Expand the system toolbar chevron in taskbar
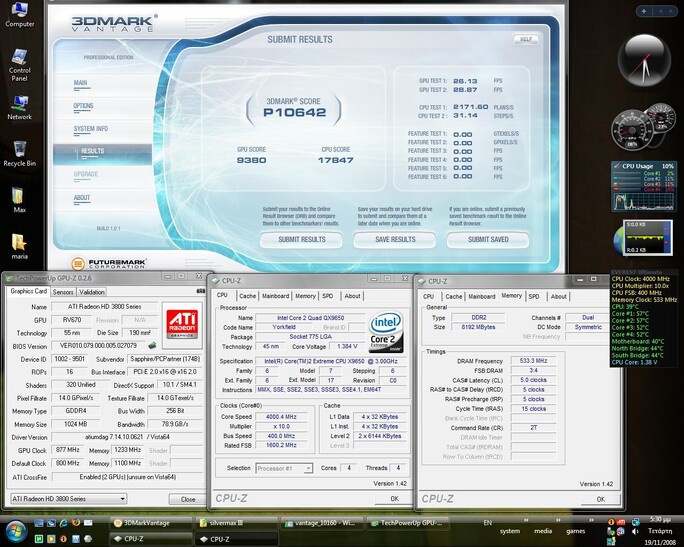The image size is (684, 547). pos(526,520)
